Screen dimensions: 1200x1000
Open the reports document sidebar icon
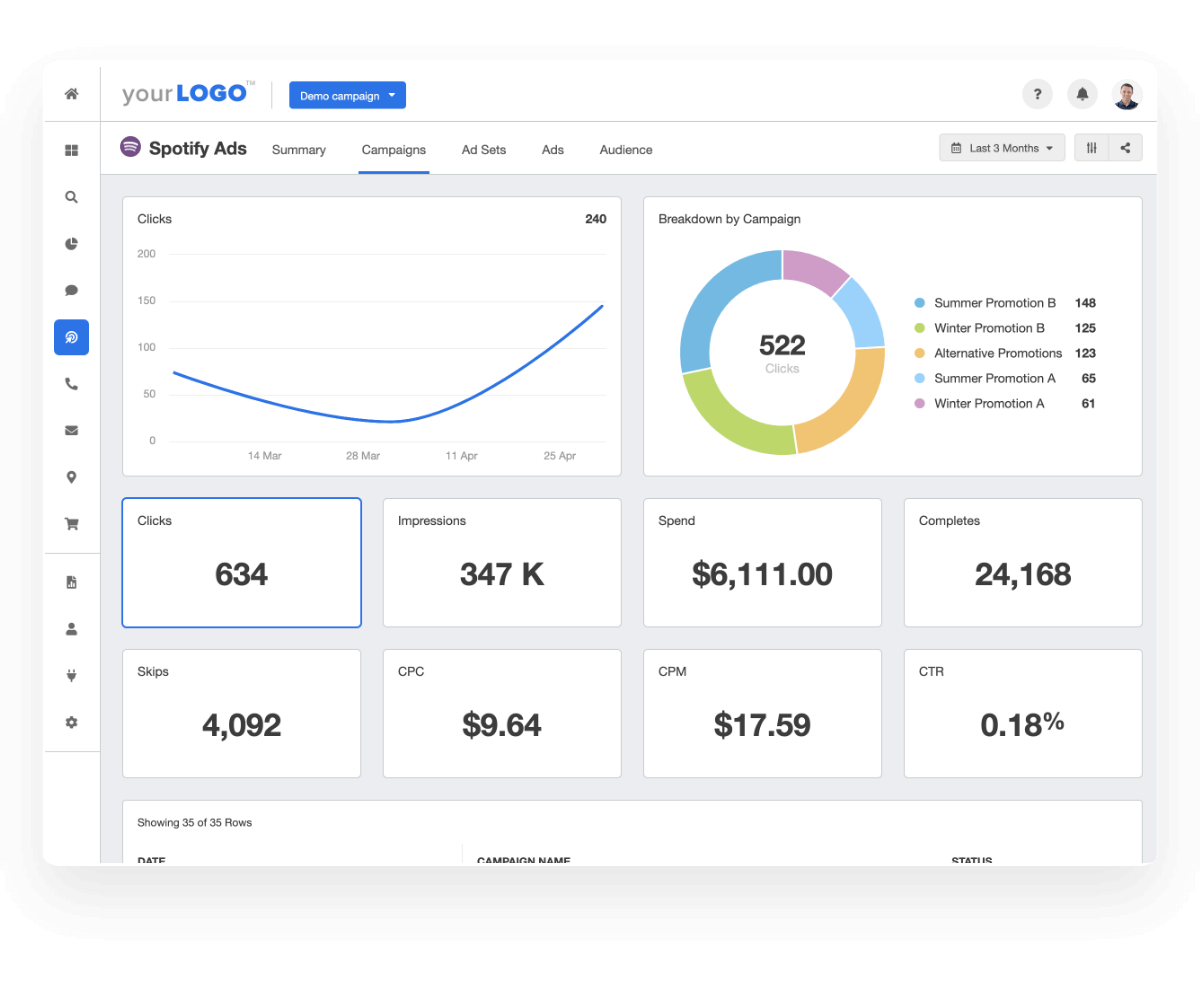(x=71, y=582)
